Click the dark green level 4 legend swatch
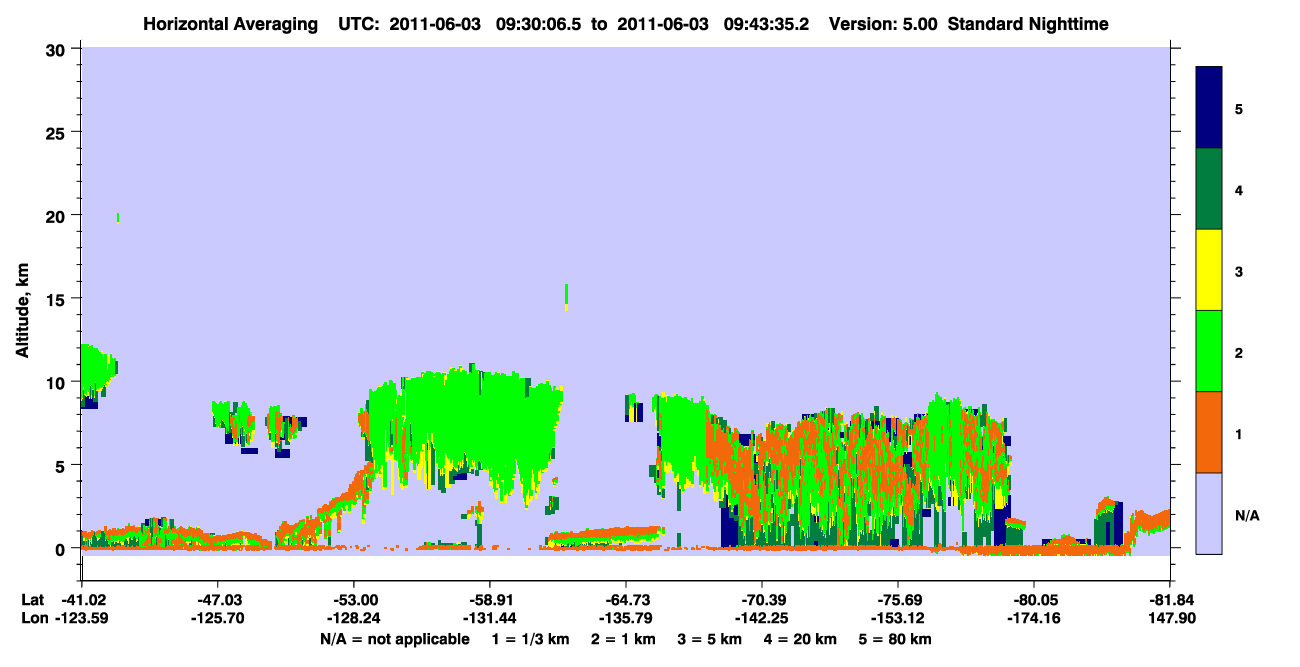The image size is (1300, 667). point(1209,189)
